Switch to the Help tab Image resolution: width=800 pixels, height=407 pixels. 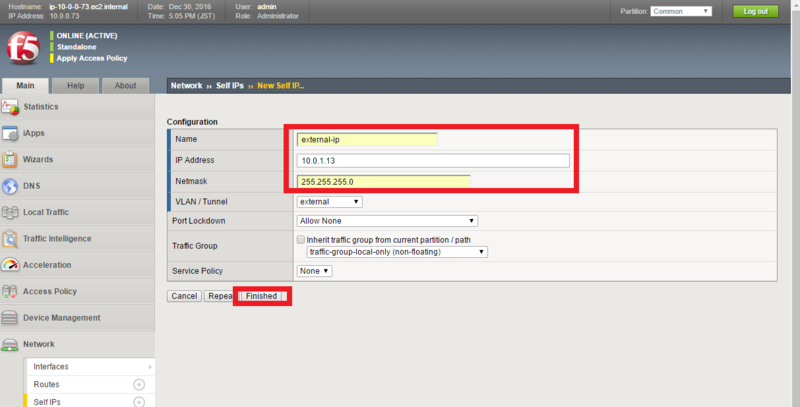pos(76,86)
